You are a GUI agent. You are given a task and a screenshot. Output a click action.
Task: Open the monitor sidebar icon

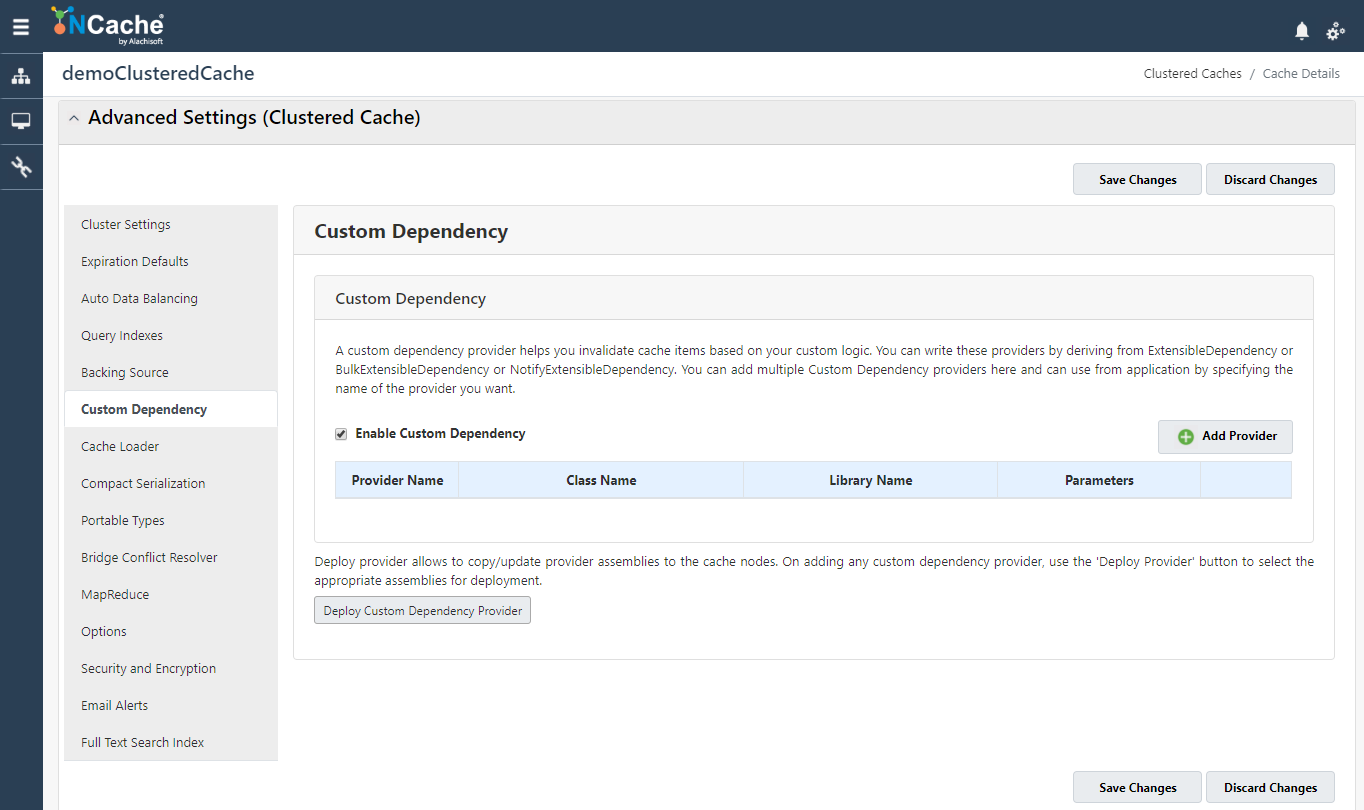point(21,121)
